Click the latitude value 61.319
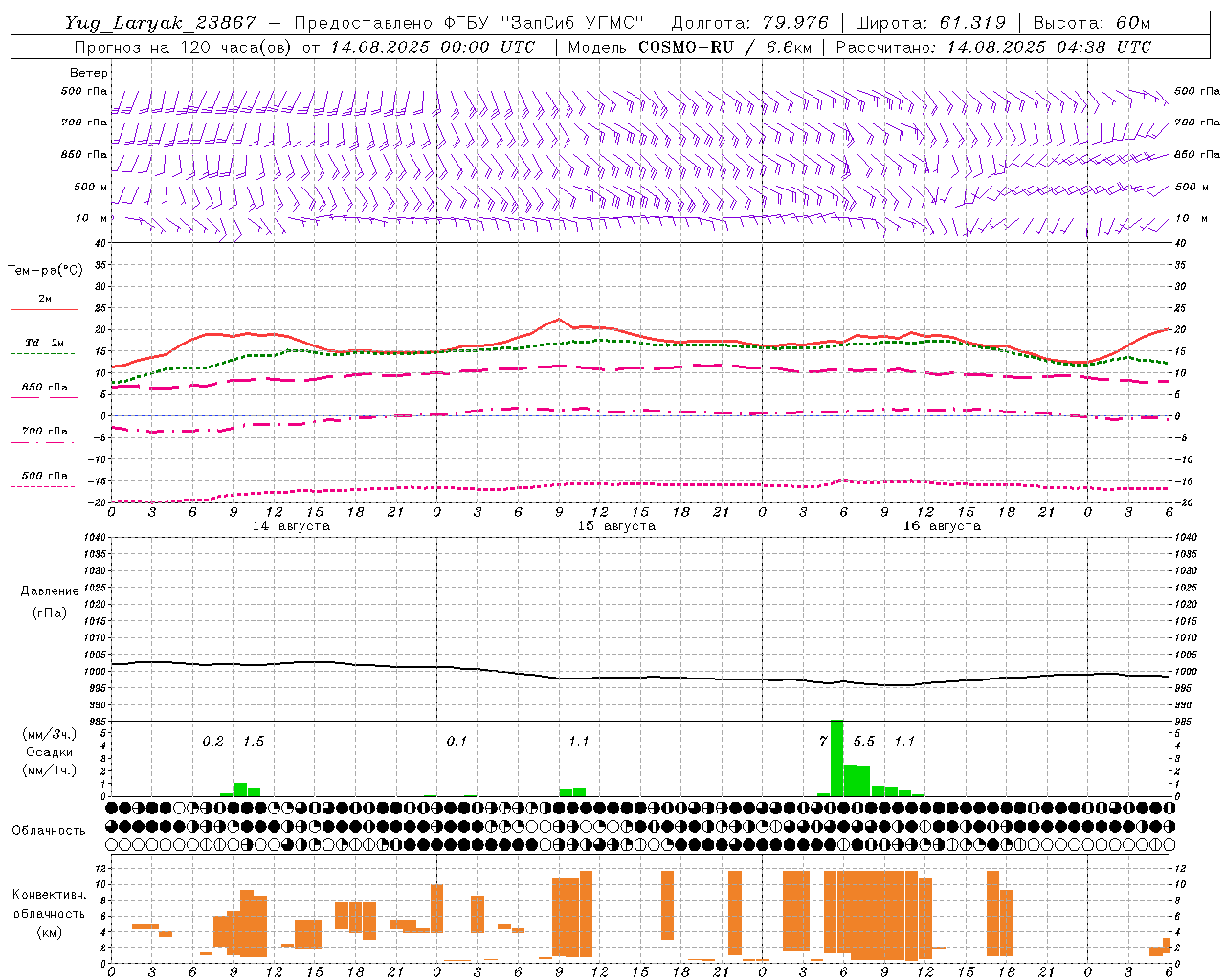Image resolution: width=1225 pixels, height=980 pixels. pyautogui.click(x=970, y=23)
